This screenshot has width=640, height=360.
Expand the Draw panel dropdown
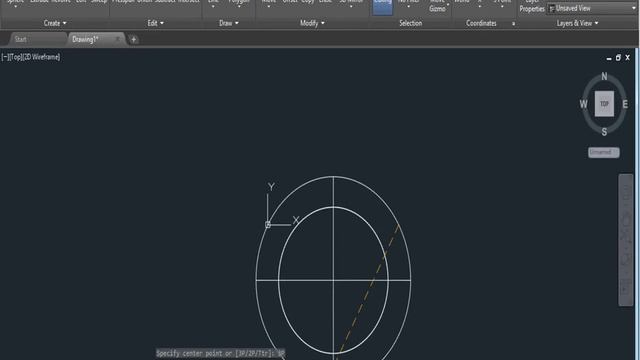pos(229,23)
